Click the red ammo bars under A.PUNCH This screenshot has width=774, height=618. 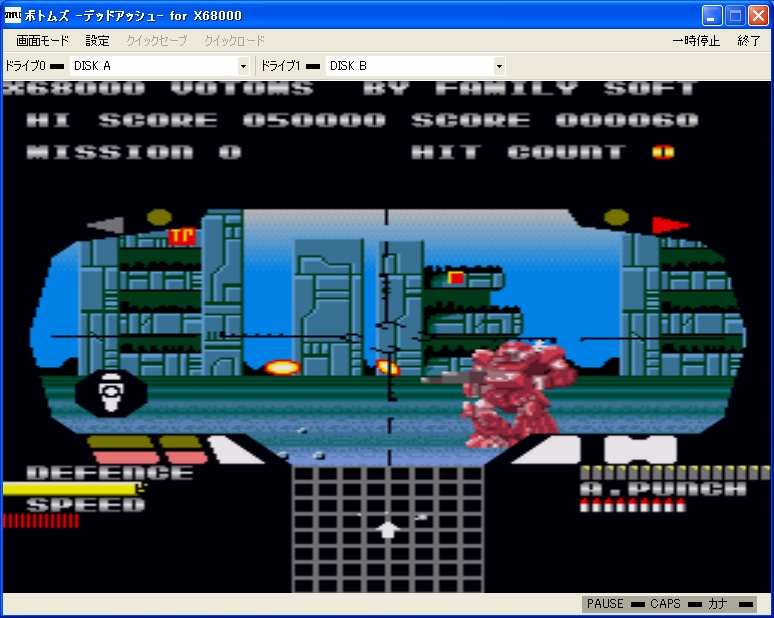coord(633,505)
